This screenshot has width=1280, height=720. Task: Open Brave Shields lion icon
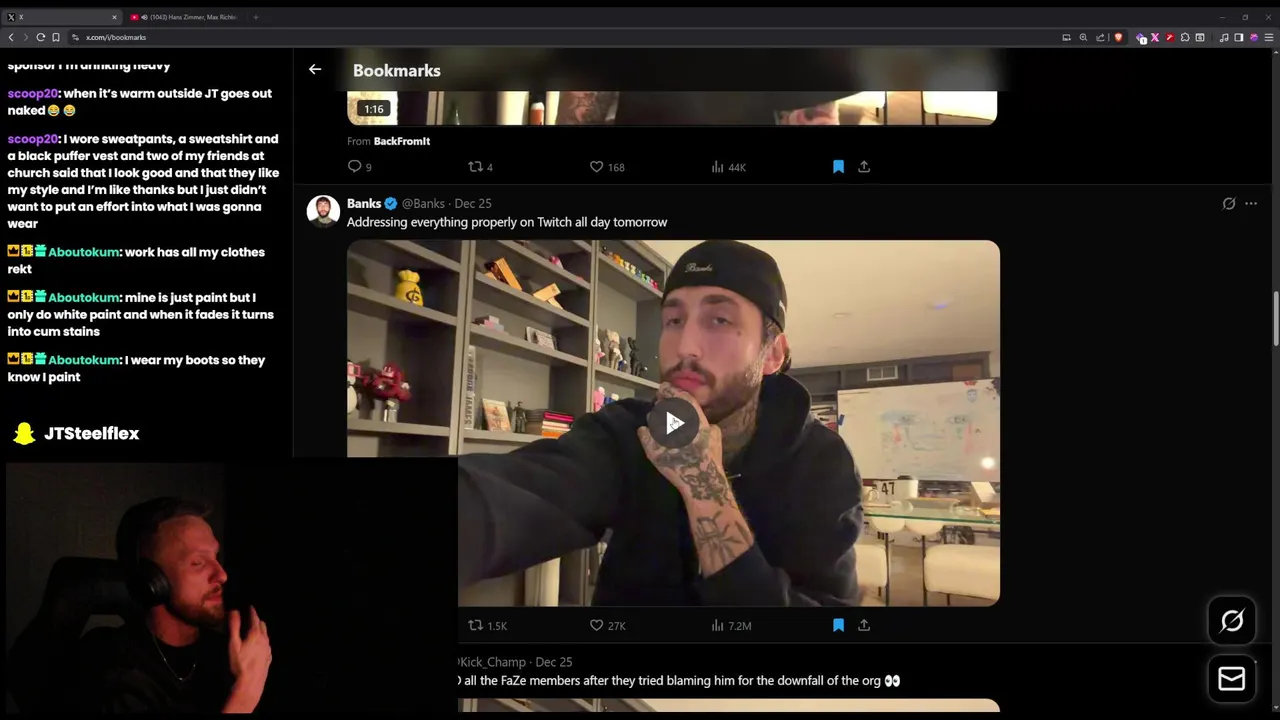click(x=1118, y=37)
